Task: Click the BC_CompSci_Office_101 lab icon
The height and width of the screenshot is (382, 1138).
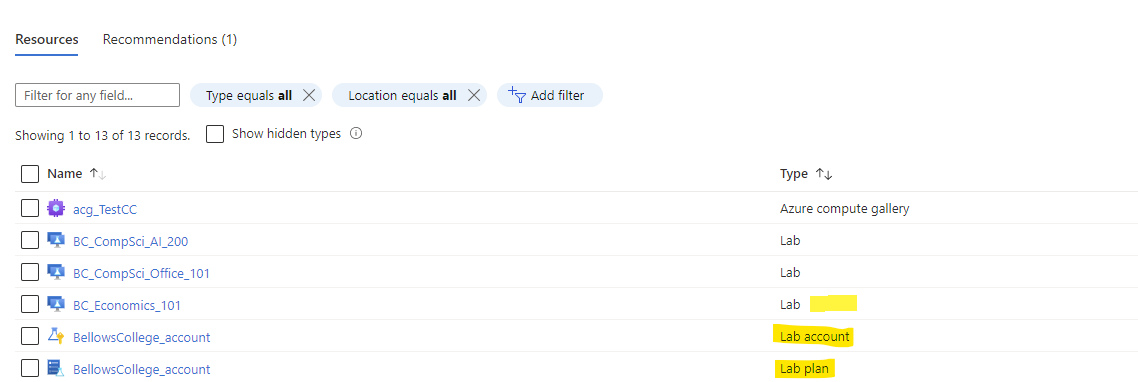Action: pos(56,273)
